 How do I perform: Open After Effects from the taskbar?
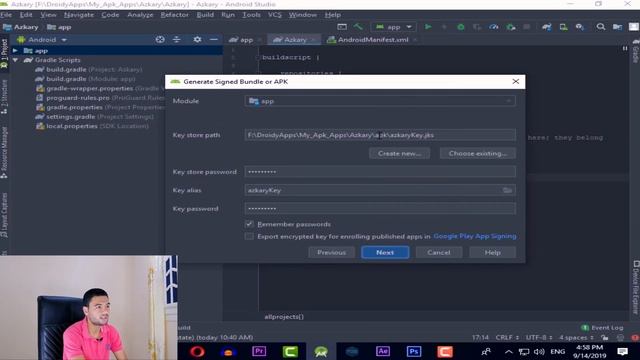tap(382, 351)
